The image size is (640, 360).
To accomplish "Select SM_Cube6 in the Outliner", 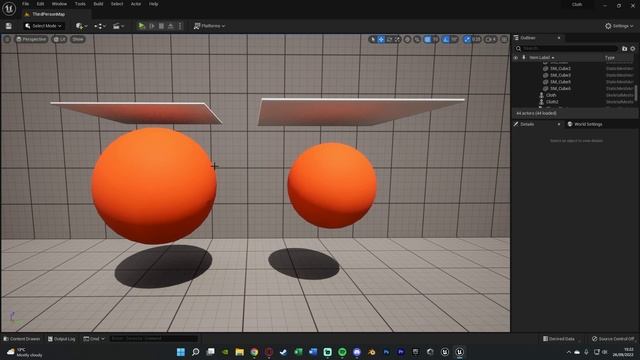I will [x=560, y=88].
